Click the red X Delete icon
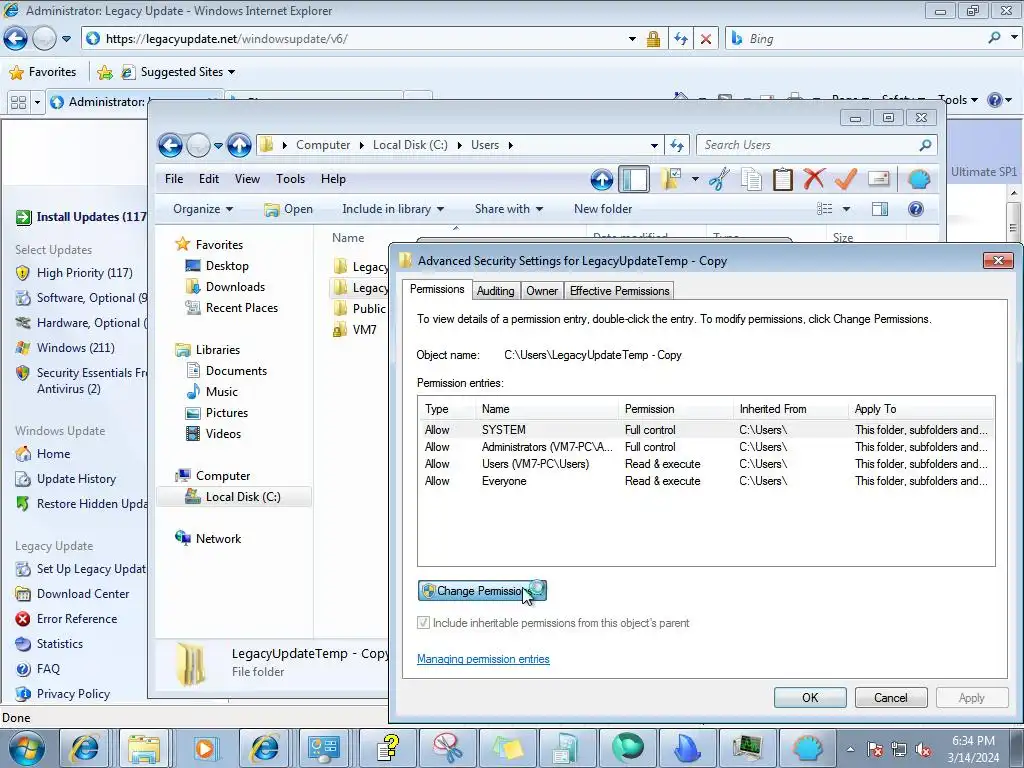The height and width of the screenshot is (768, 1024). click(x=814, y=178)
